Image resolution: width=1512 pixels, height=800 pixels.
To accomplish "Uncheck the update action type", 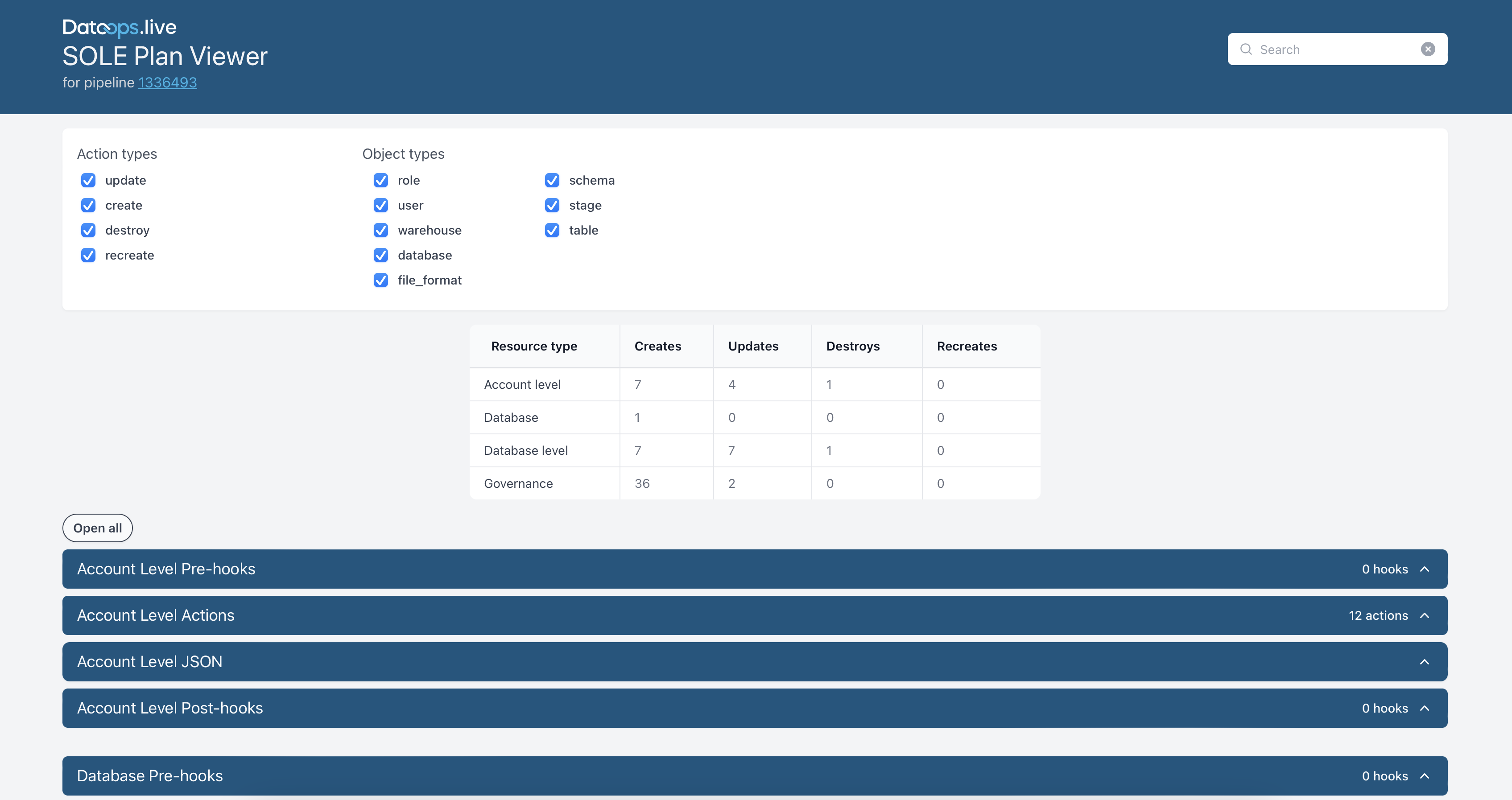I will coord(88,180).
